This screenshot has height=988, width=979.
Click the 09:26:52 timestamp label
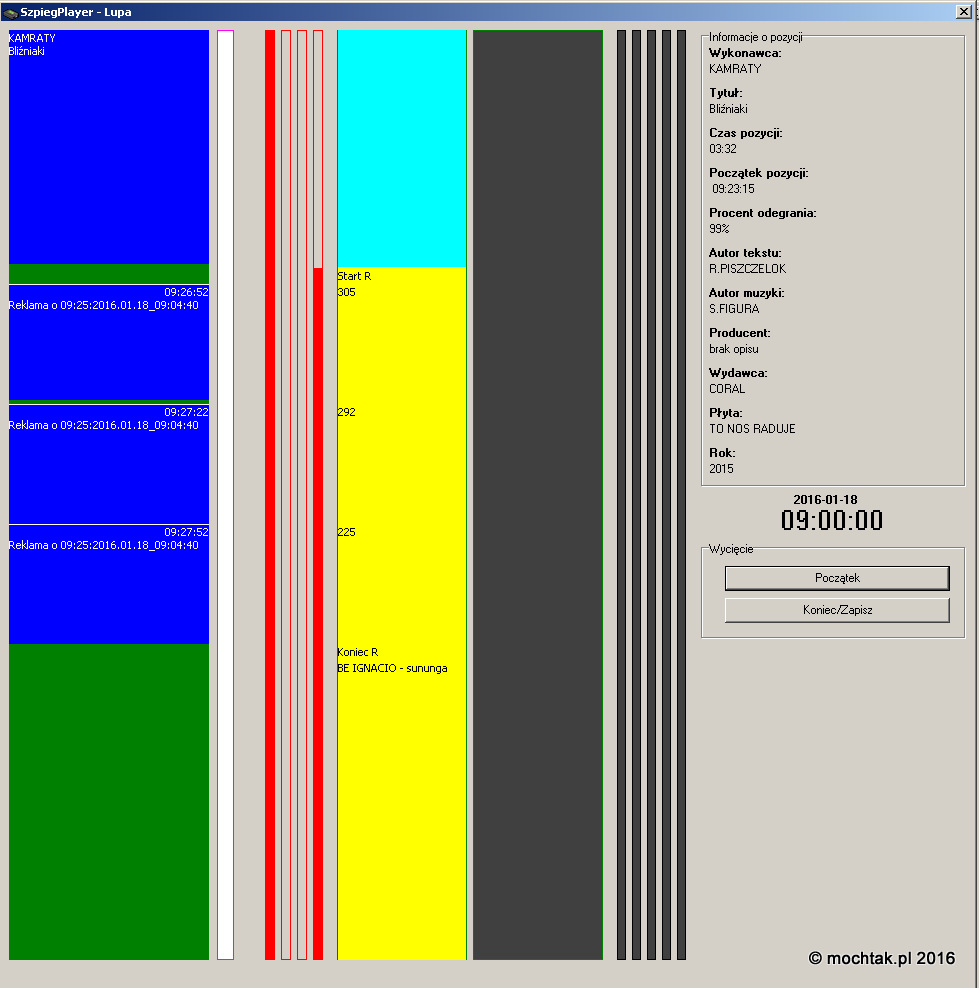[x=186, y=292]
